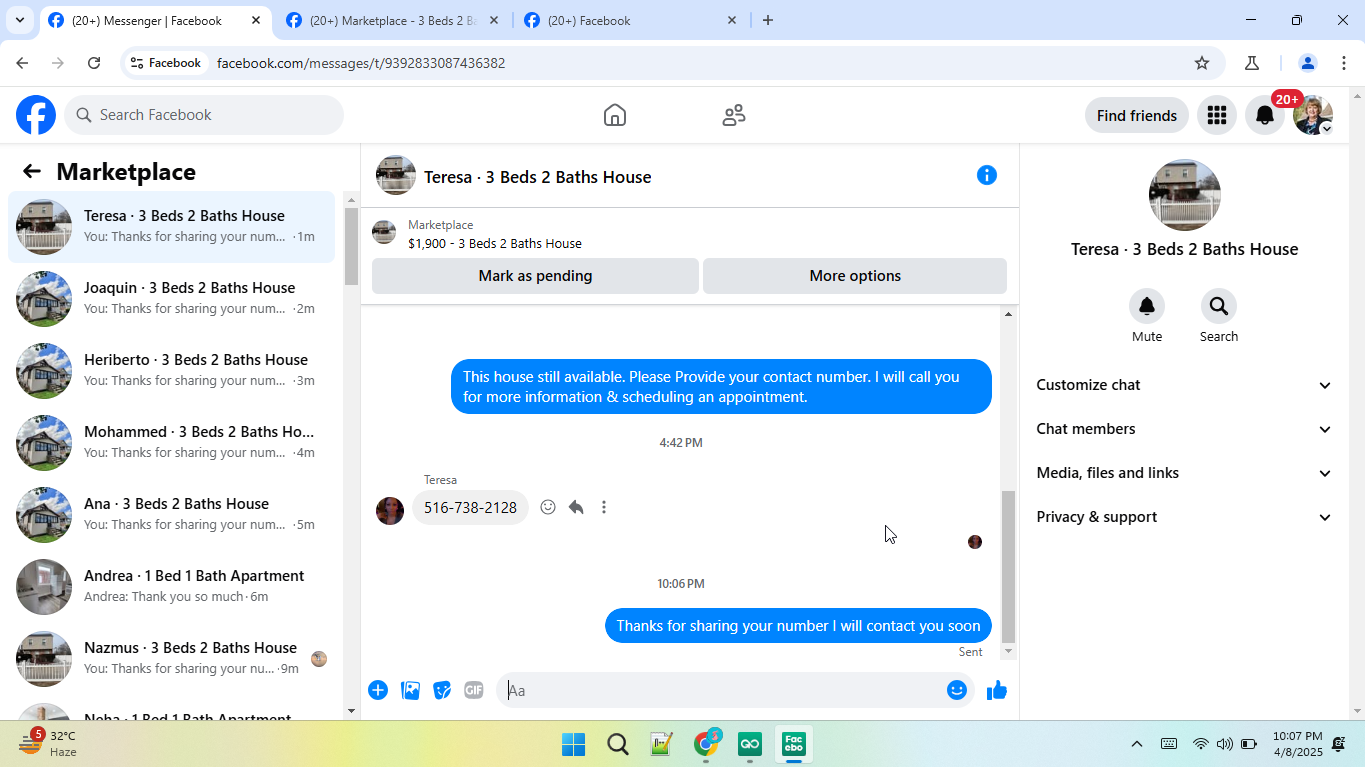Open Joaquin conversation

point(172,298)
